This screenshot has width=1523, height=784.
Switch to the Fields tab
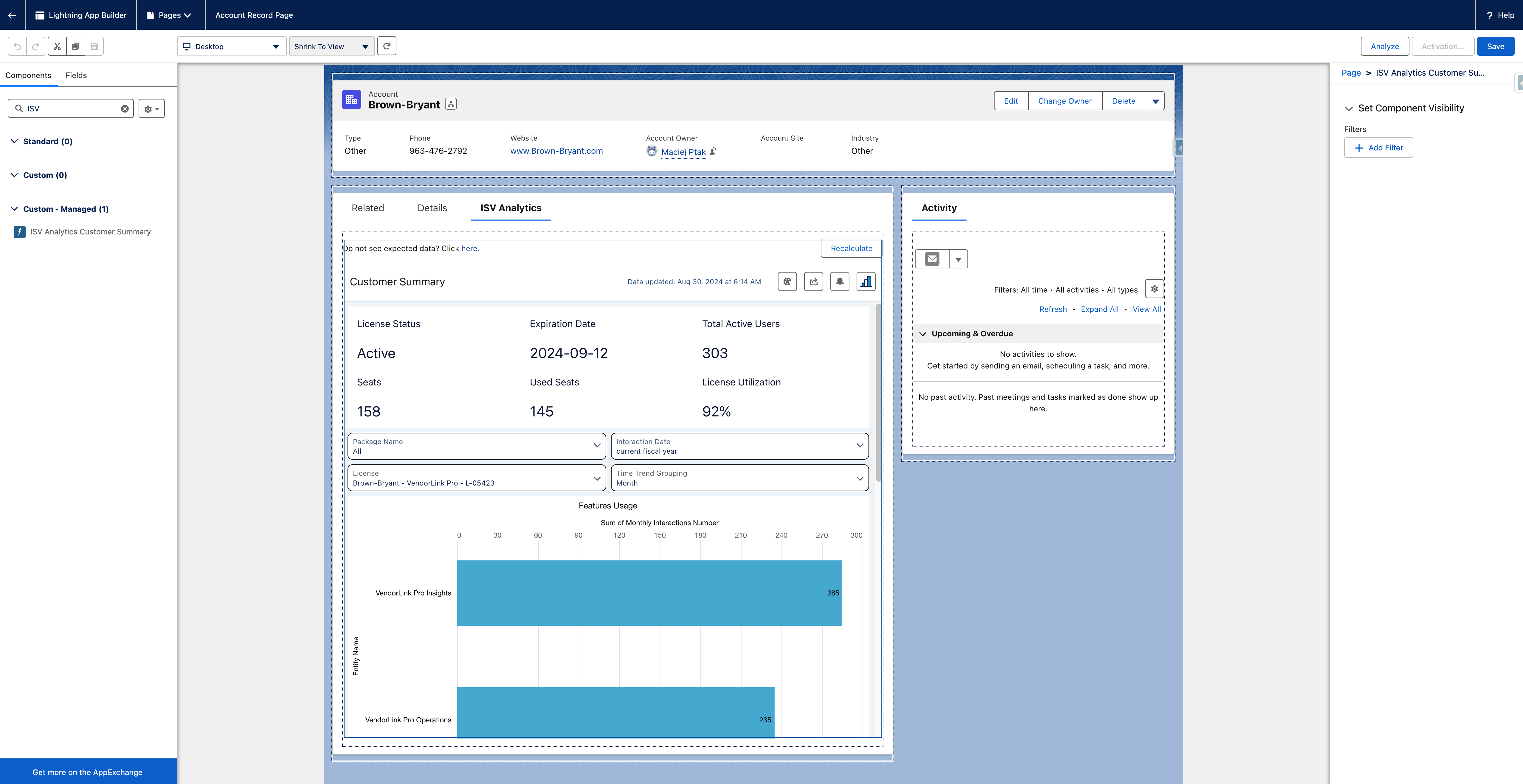tap(76, 75)
